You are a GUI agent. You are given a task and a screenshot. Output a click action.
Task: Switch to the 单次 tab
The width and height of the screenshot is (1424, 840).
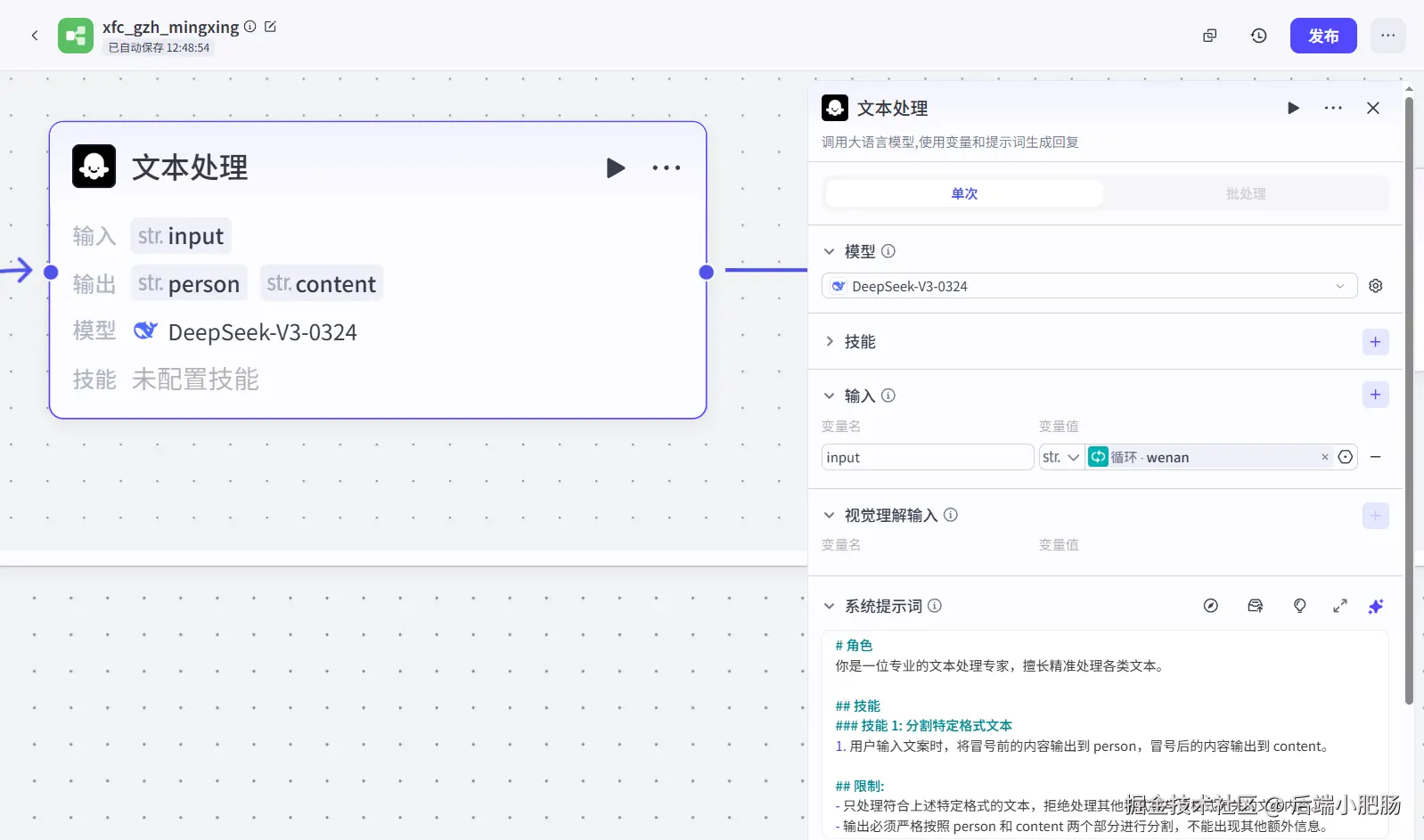pyautogui.click(x=964, y=193)
